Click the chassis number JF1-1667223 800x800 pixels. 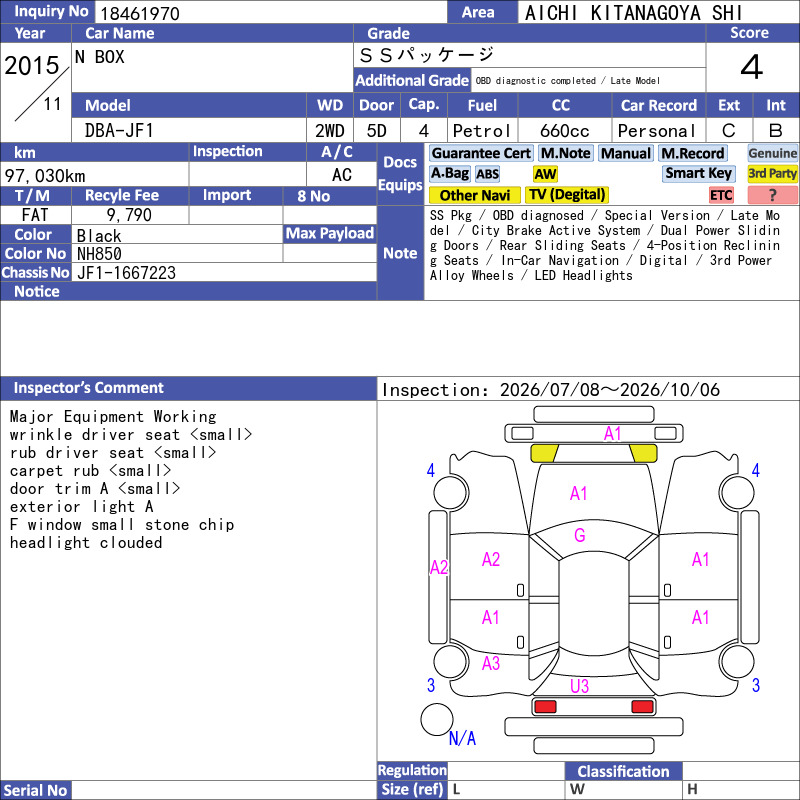[126, 273]
